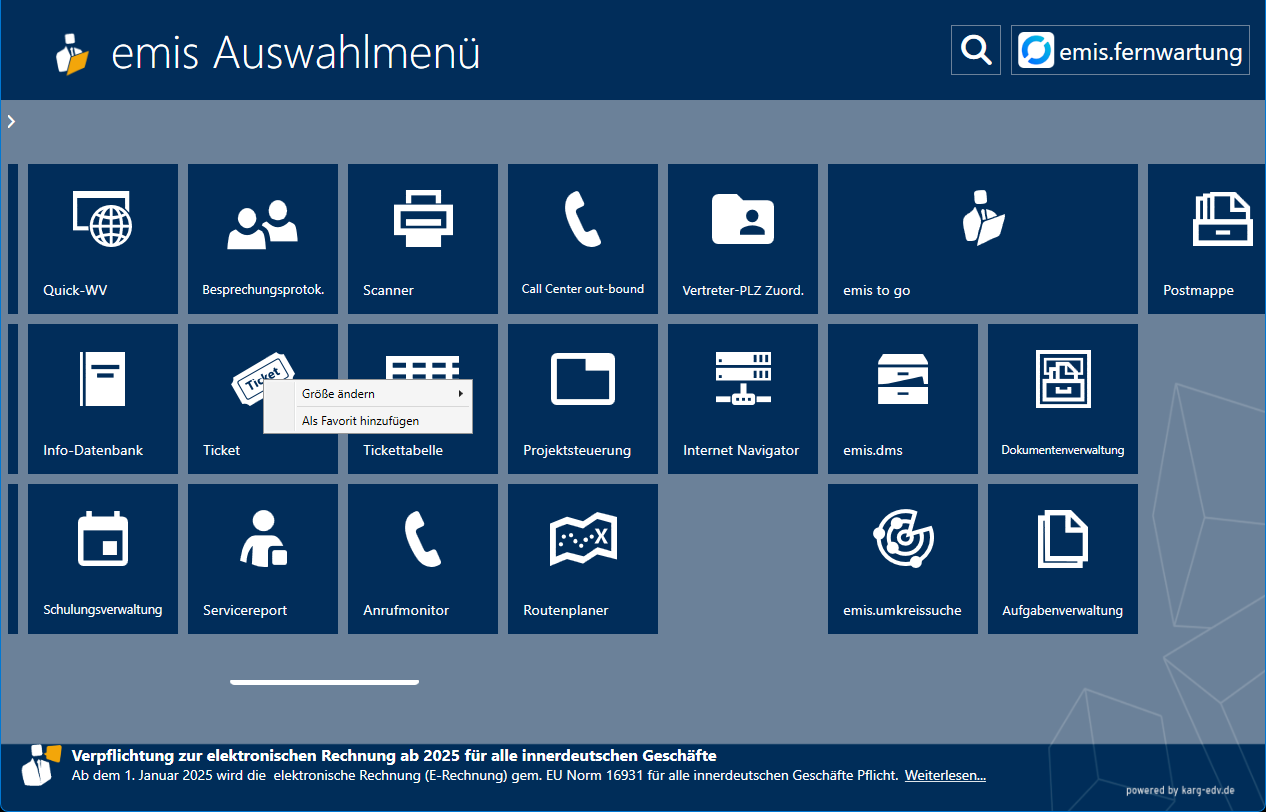The height and width of the screenshot is (812, 1266).
Task: Click the E-Rechnung news headline
Action: pos(394,755)
